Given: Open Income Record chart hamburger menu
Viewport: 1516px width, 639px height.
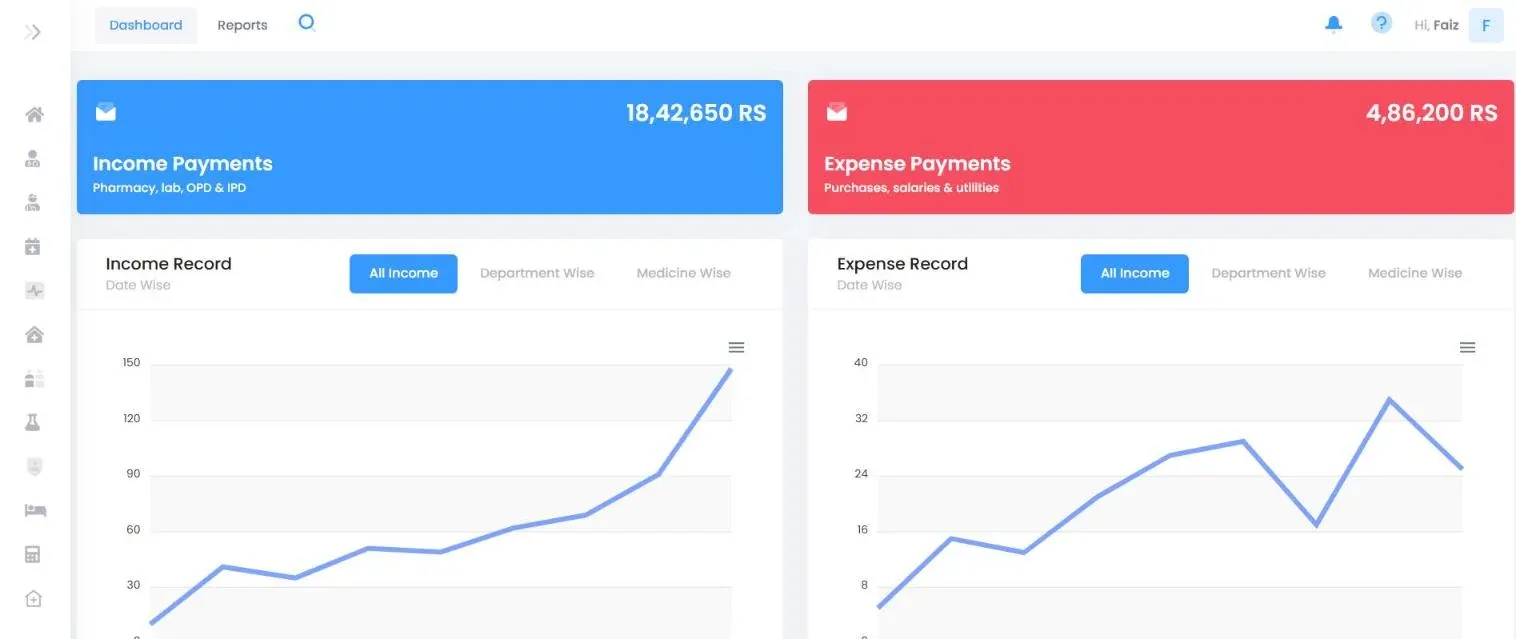Looking at the screenshot, I should tap(736, 347).
